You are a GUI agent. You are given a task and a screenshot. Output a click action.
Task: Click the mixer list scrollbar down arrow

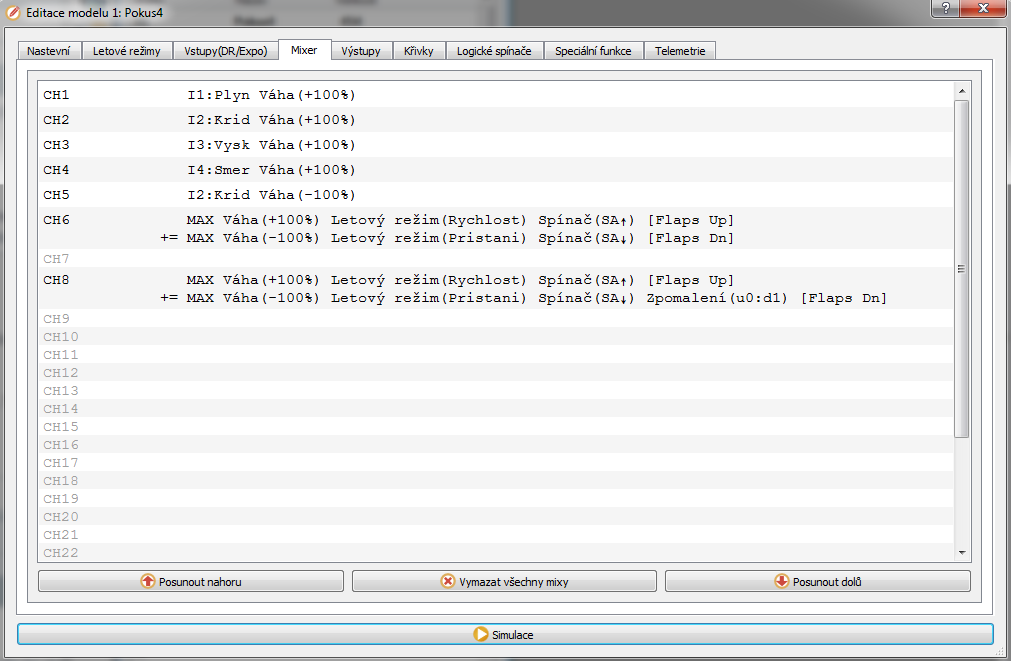coord(962,553)
